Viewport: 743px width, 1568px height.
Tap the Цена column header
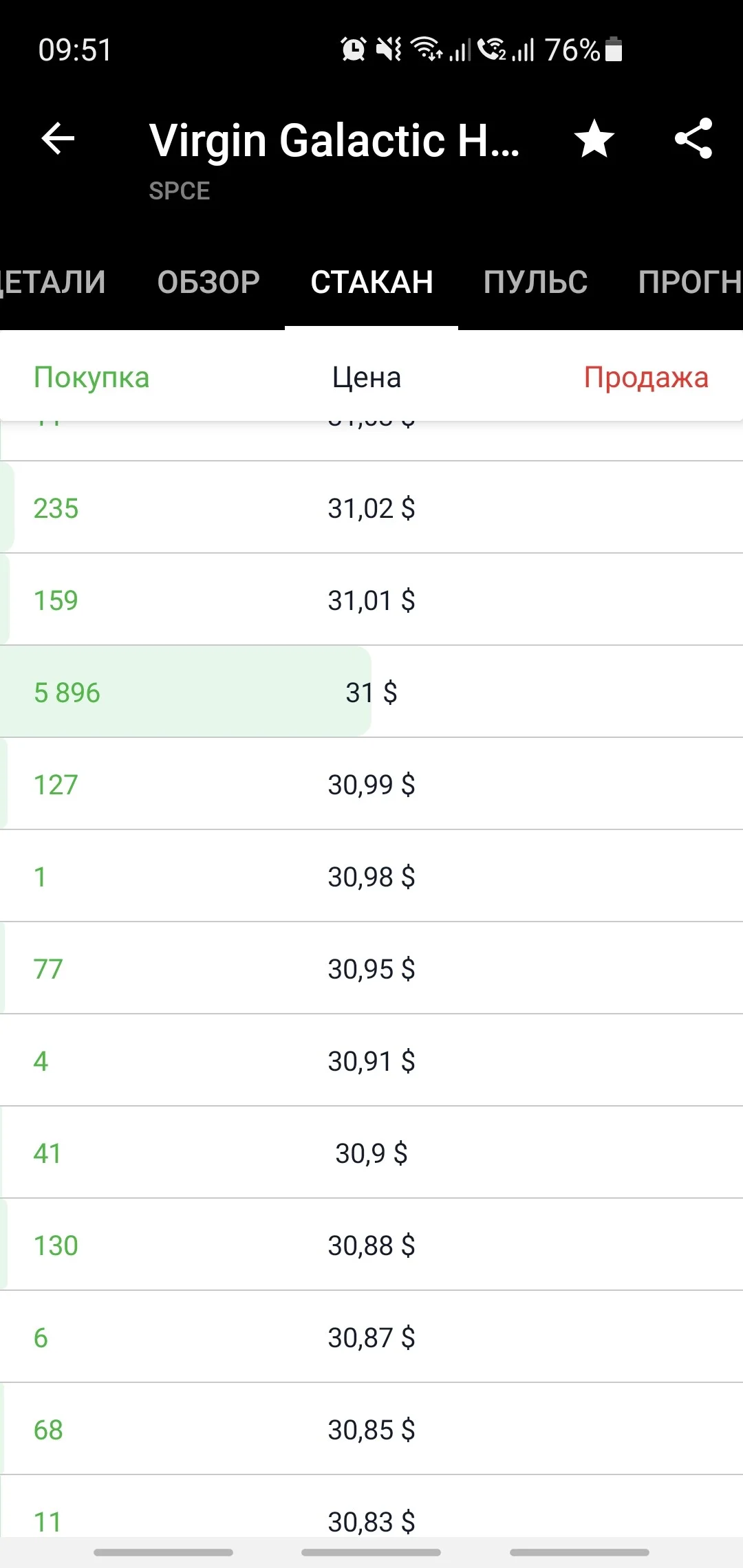pos(367,378)
